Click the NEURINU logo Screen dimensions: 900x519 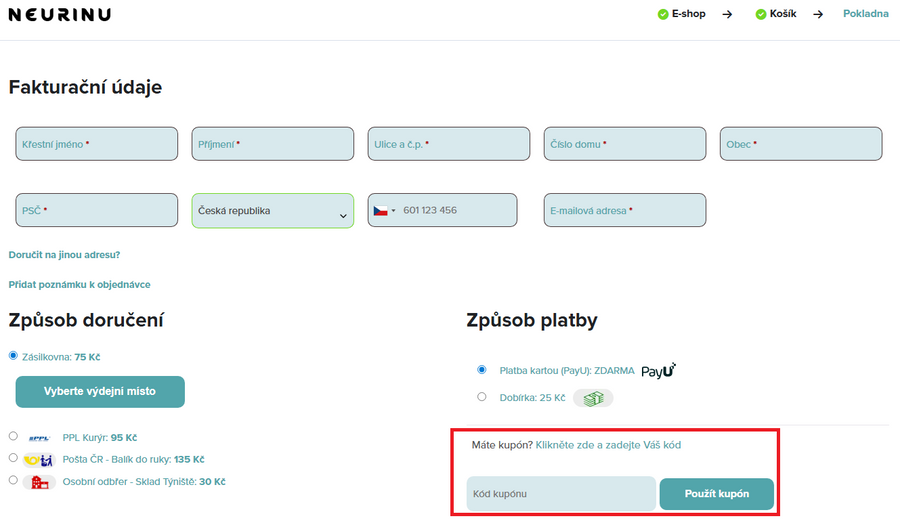coord(60,15)
